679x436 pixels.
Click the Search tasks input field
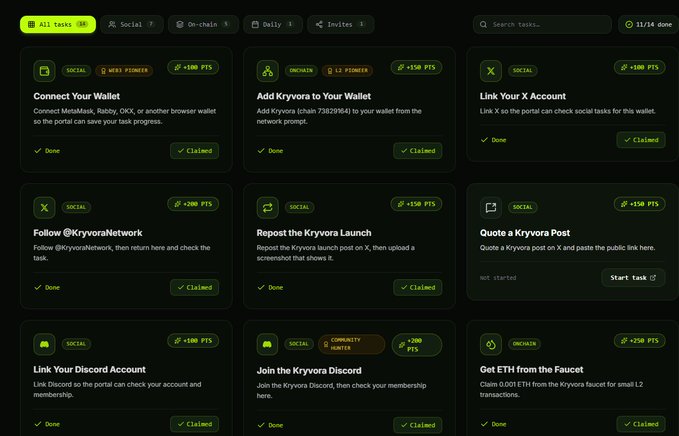[x=542, y=25]
